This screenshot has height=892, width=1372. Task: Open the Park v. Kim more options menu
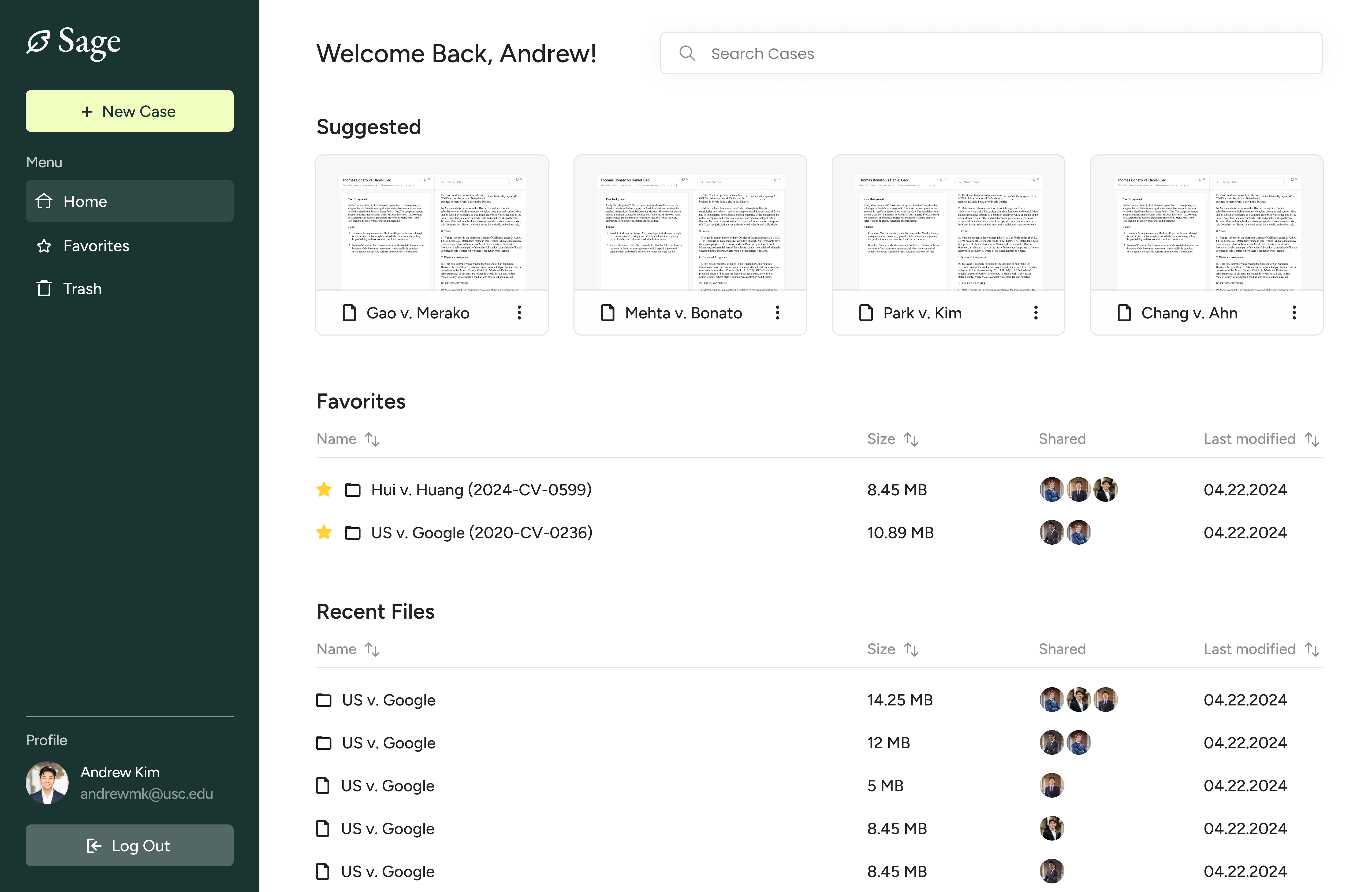(1035, 313)
